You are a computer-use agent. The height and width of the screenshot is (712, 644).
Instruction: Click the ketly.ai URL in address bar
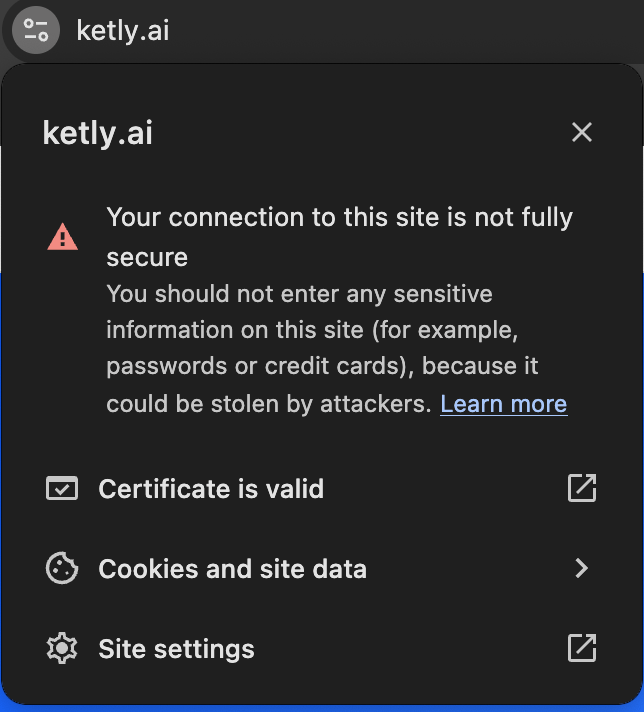(x=123, y=30)
